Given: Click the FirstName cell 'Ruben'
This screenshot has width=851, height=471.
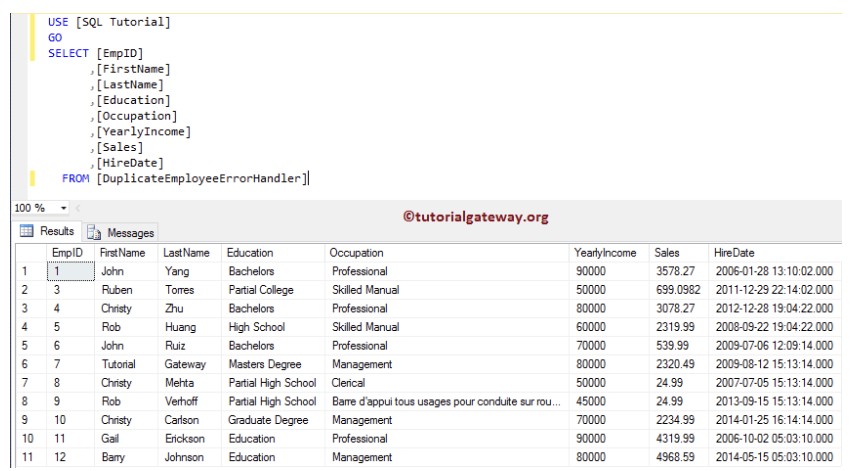Looking at the screenshot, I should [x=126, y=290].
